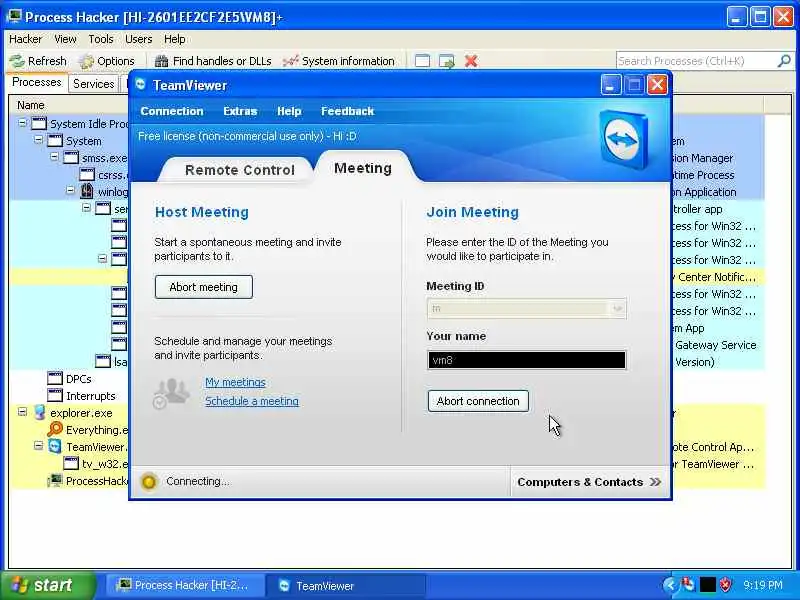This screenshot has width=800, height=600.
Task: Click the TeamViewer logo icon
Action: click(x=624, y=139)
